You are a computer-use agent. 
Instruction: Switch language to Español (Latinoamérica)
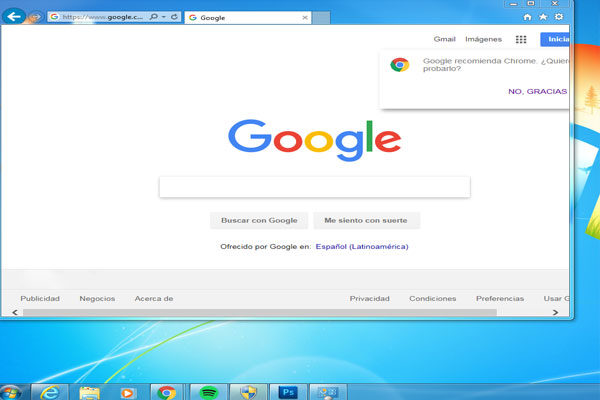pyautogui.click(x=362, y=247)
